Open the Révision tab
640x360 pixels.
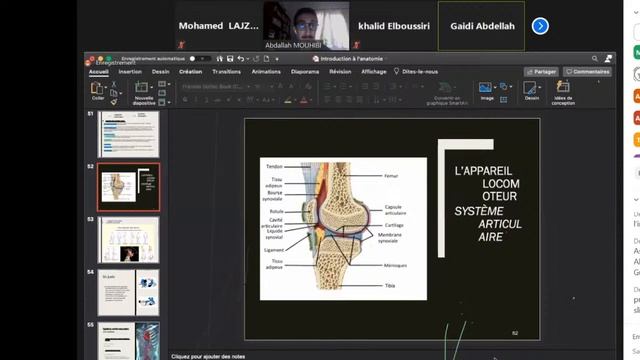tap(340, 71)
